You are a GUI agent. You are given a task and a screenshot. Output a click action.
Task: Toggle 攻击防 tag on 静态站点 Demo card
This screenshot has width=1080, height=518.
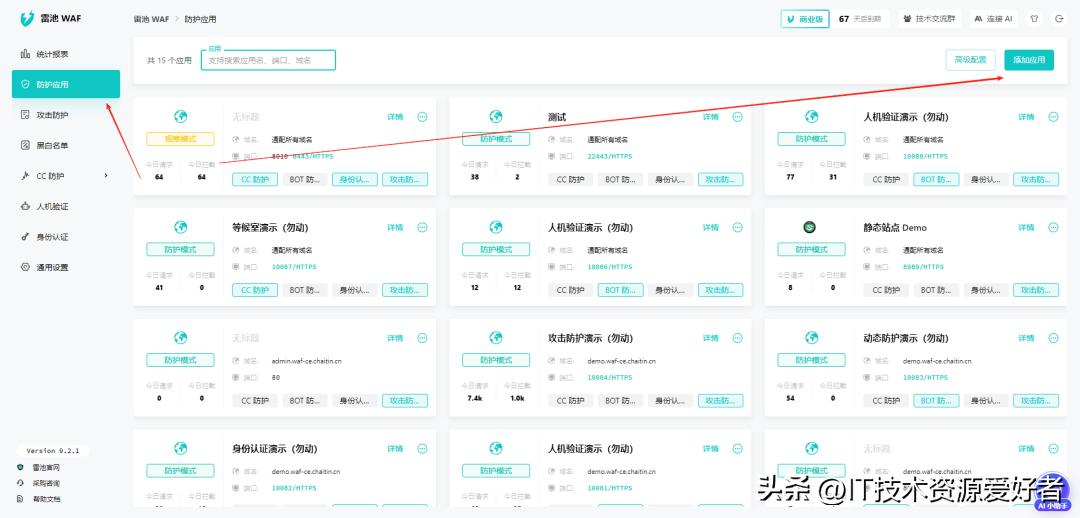[1036, 290]
